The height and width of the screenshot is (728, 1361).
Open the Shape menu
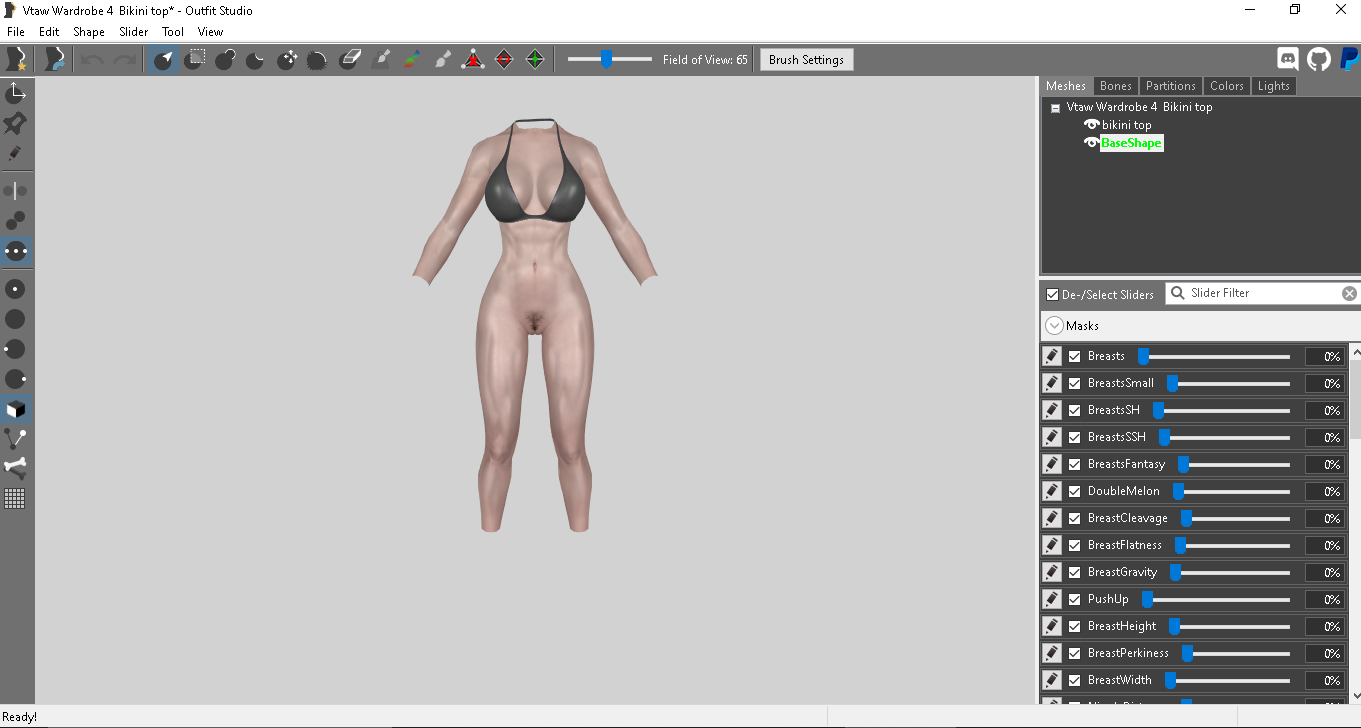(x=89, y=32)
